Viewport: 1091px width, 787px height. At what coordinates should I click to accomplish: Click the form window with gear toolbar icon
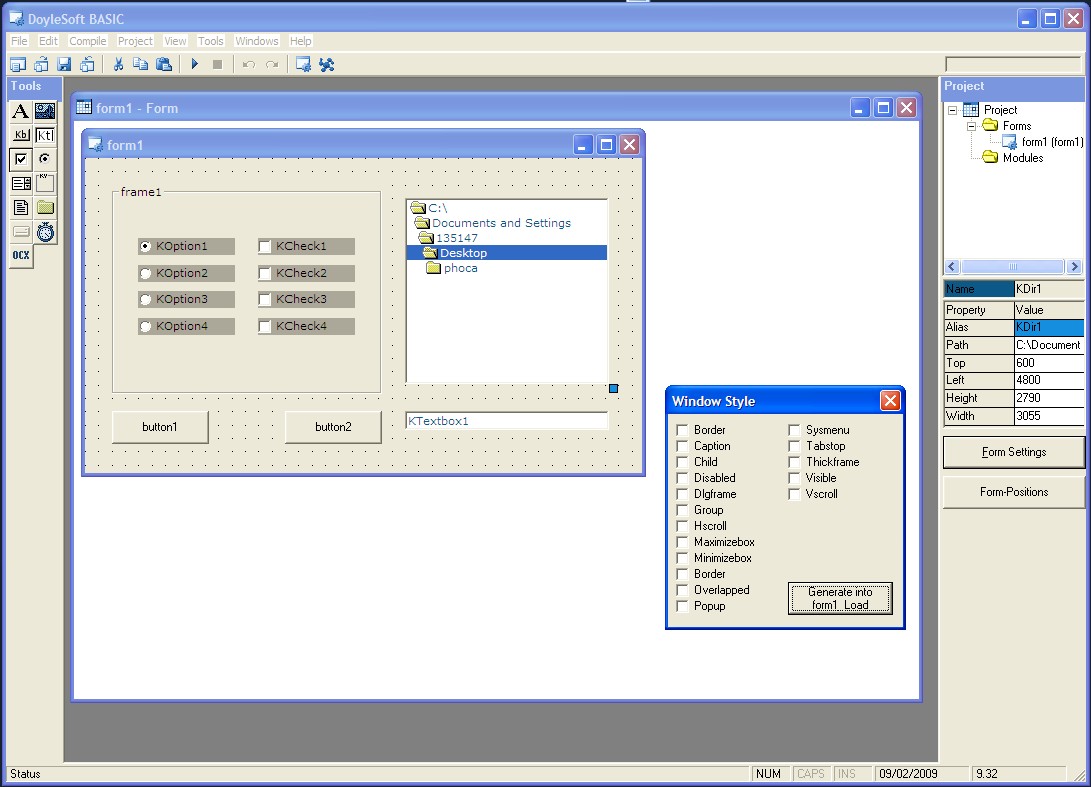tap(303, 65)
